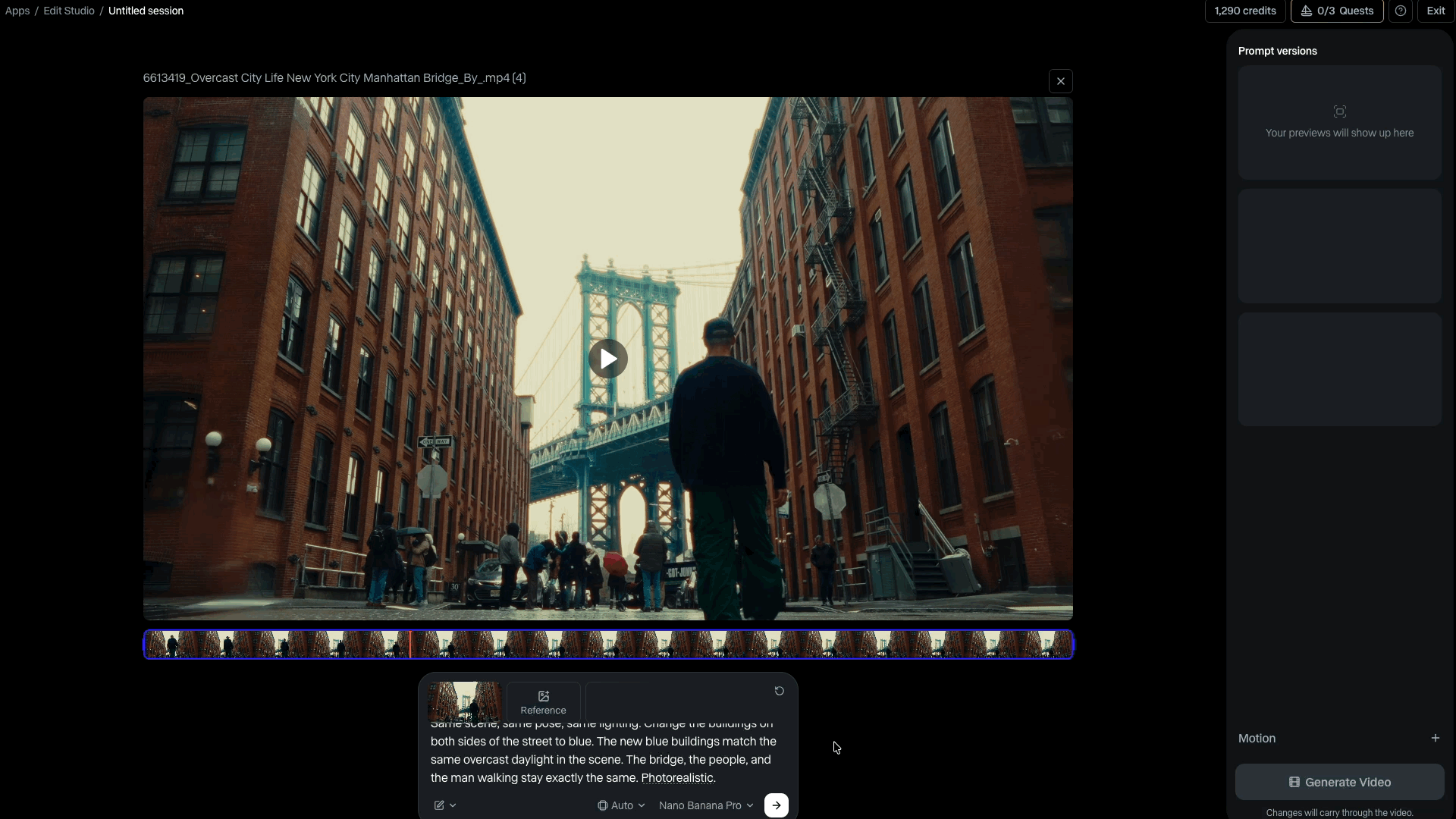
Task: Select the source frame thumbnail in prompt box
Action: point(464,702)
